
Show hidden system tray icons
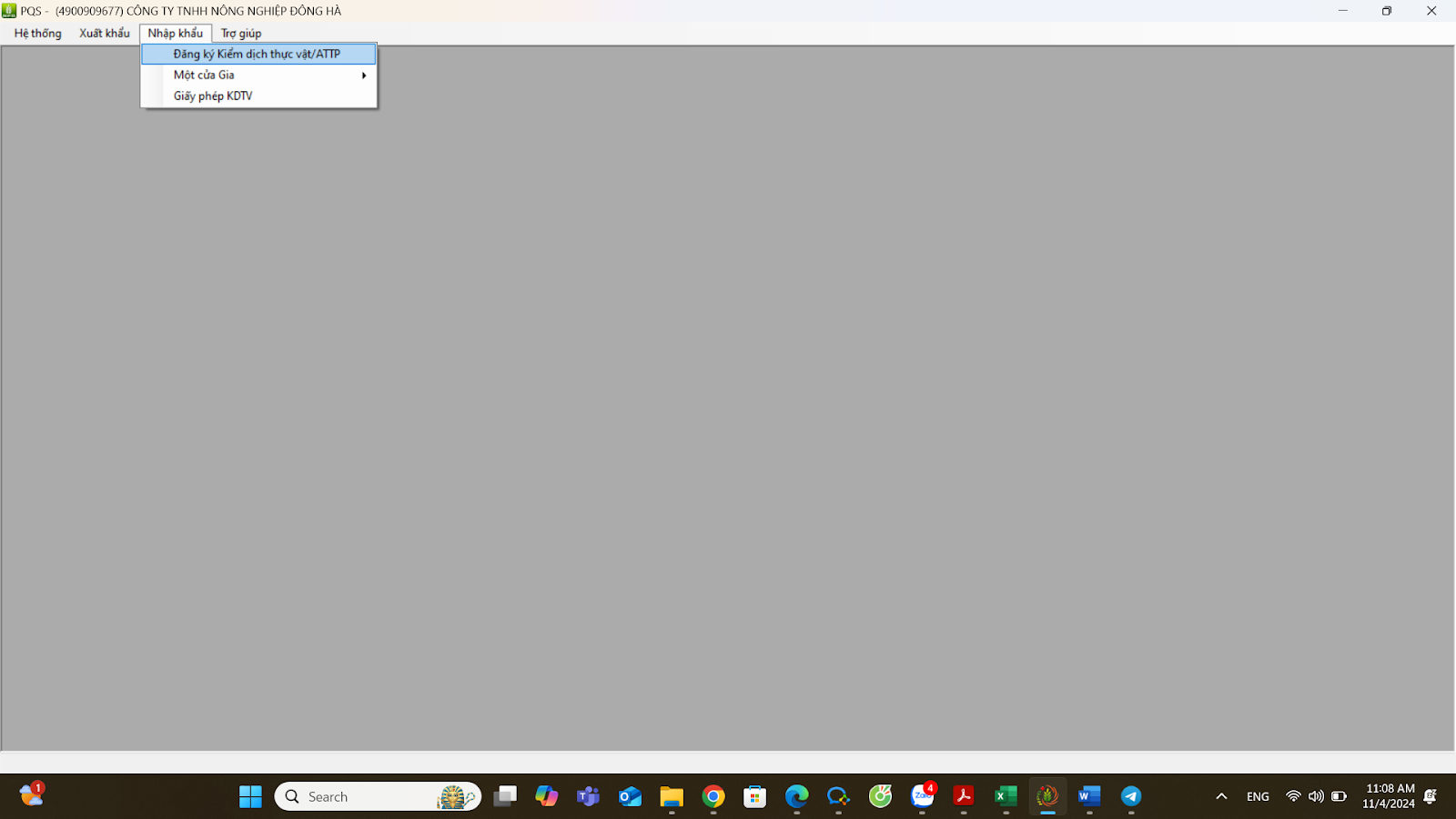(x=1221, y=796)
